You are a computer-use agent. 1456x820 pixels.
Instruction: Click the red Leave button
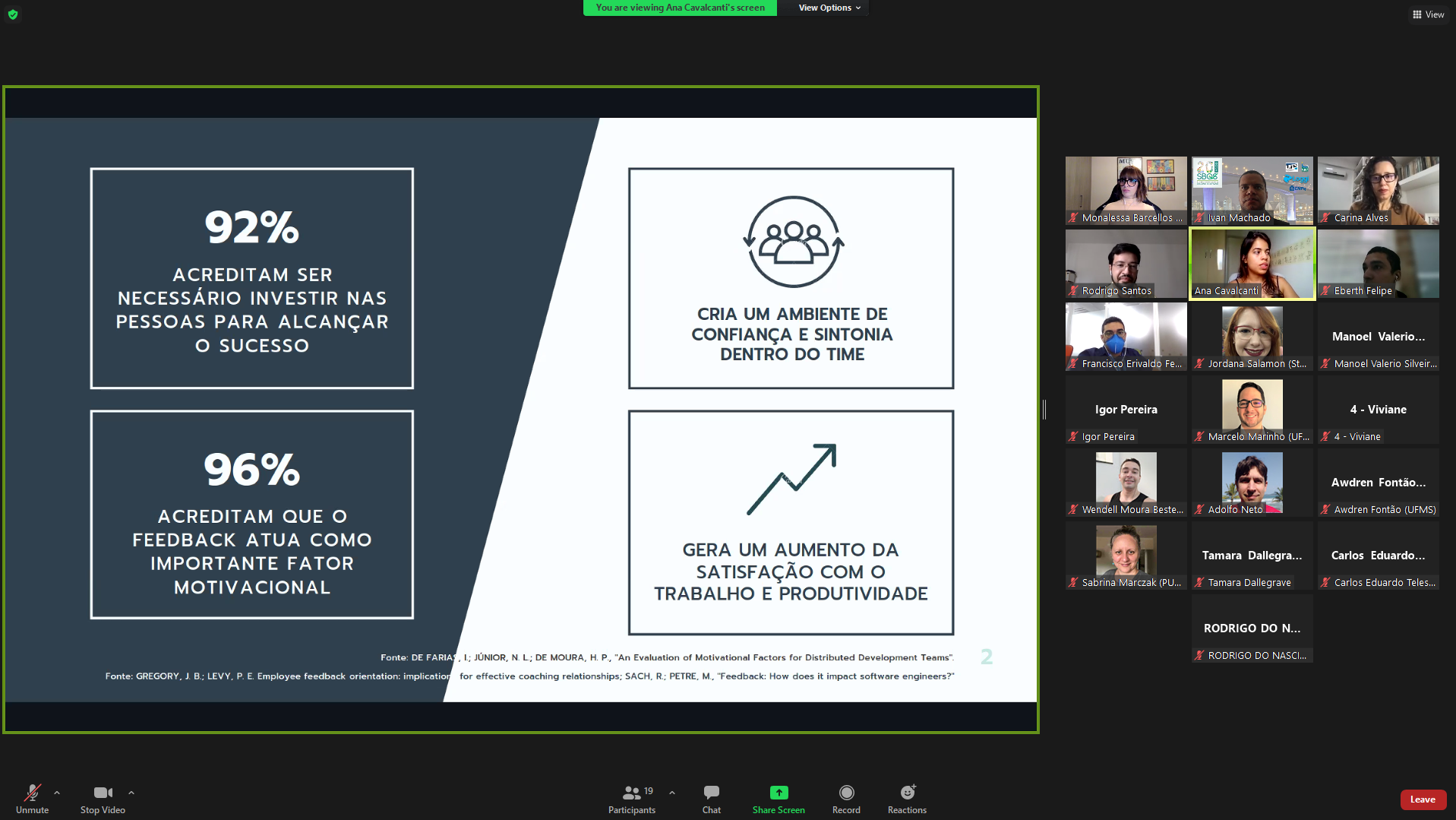click(x=1423, y=799)
